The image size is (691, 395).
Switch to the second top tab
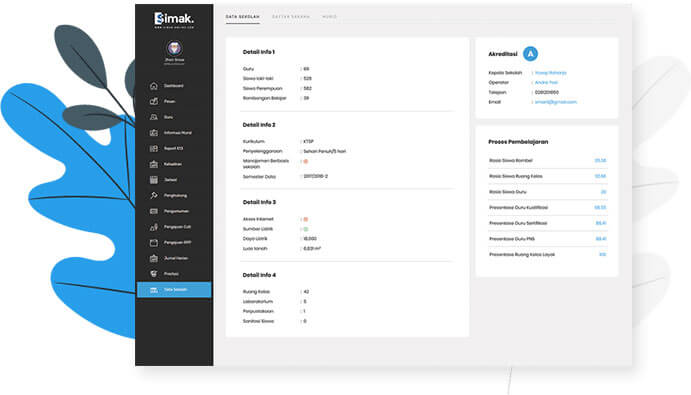coord(291,17)
